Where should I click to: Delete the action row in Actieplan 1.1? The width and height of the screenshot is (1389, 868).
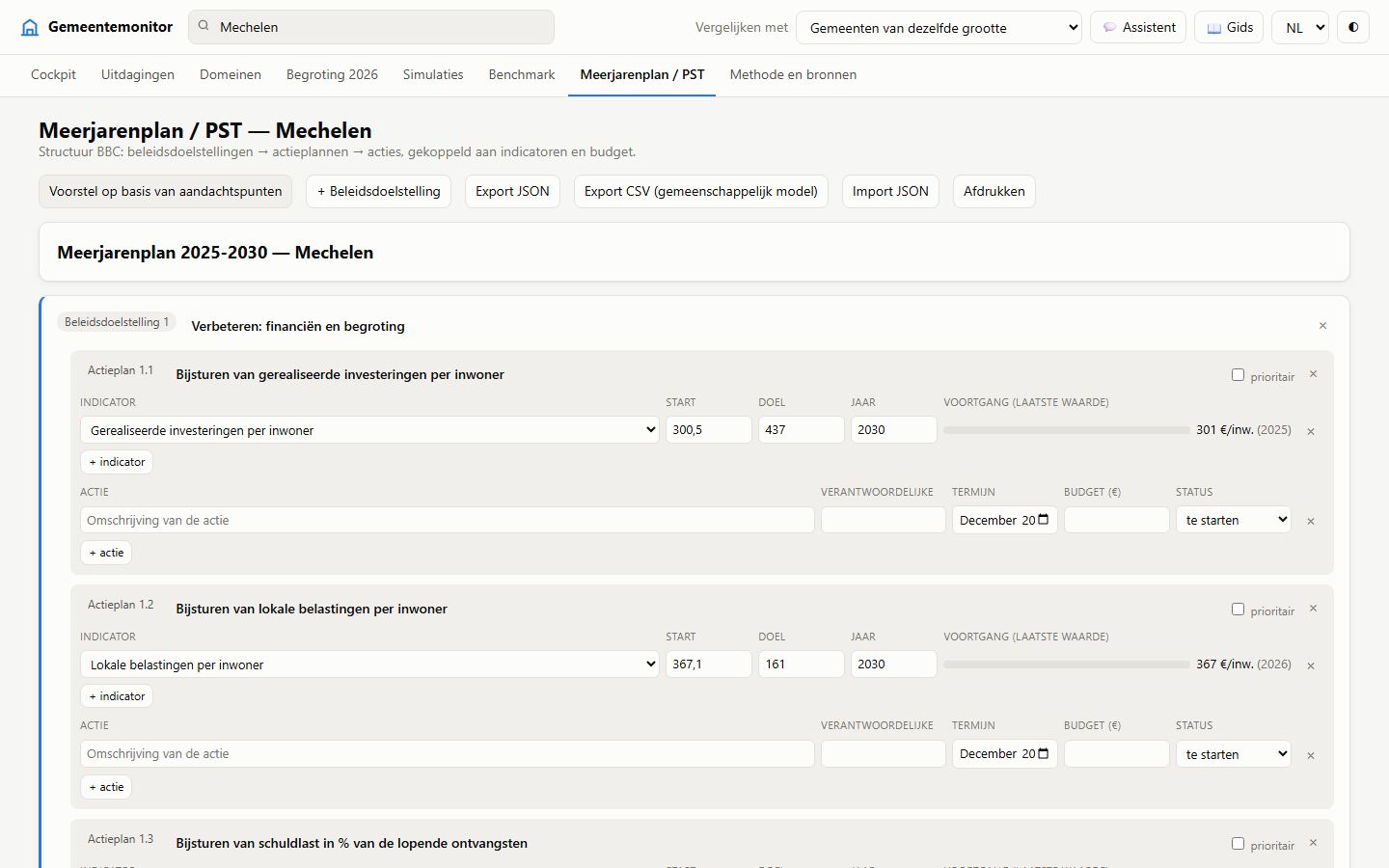[x=1311, y=521]
